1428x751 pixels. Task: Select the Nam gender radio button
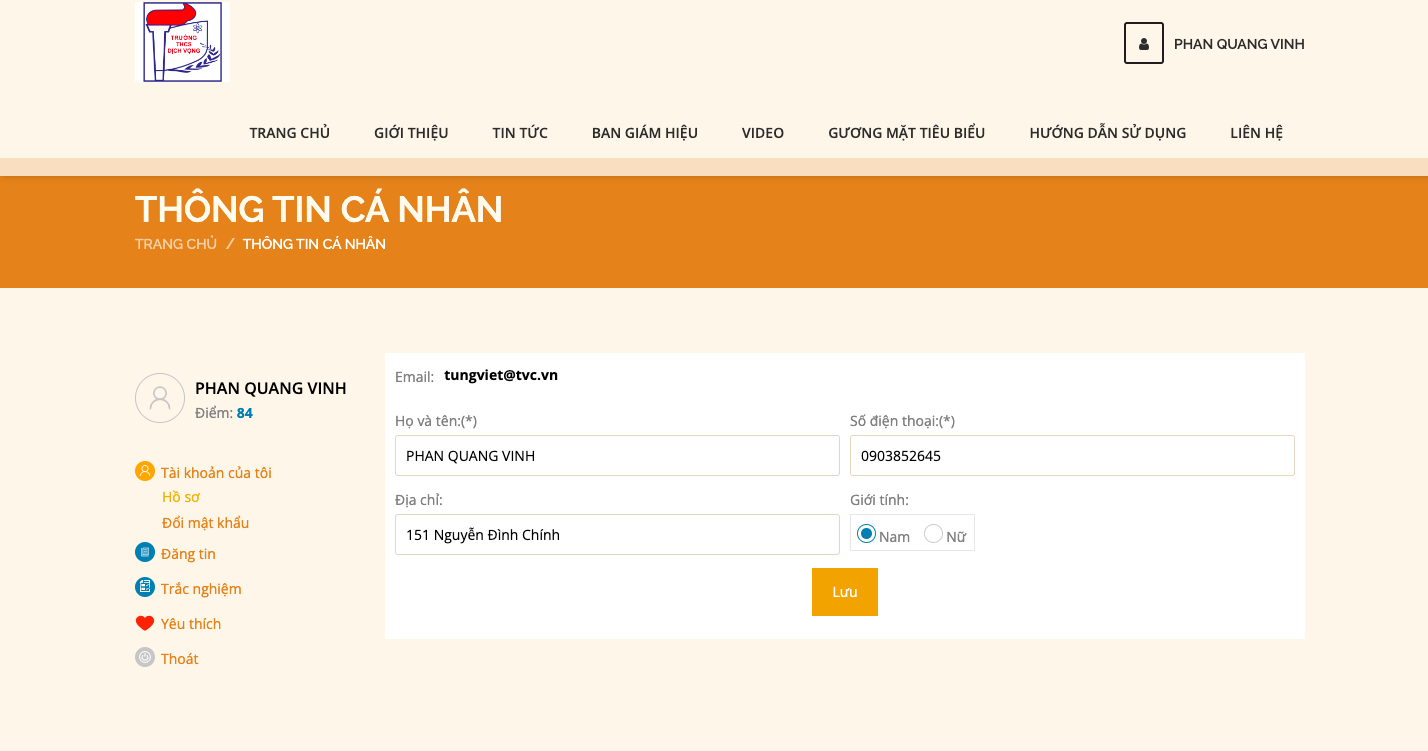point(866,534)
